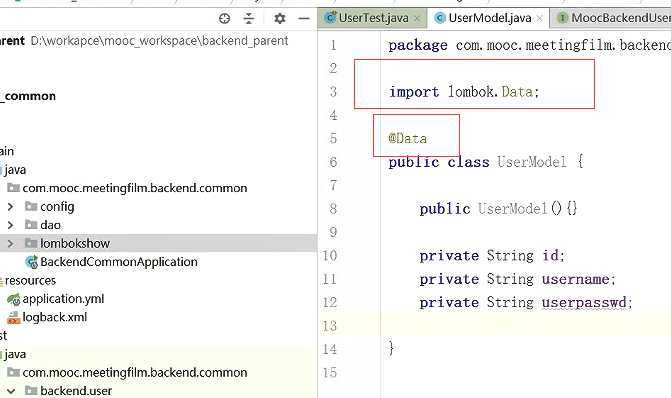Click line number 5 in gutter
671x398 pixels.
click(333, 138)
